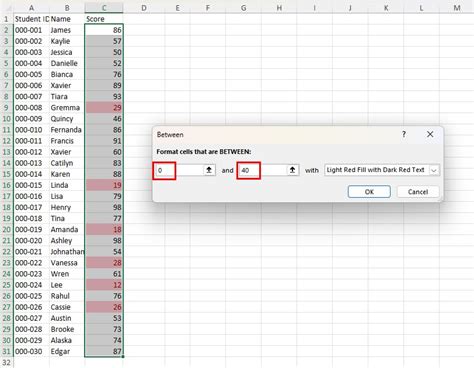Select the cell with name Brooke

point(67,329)
